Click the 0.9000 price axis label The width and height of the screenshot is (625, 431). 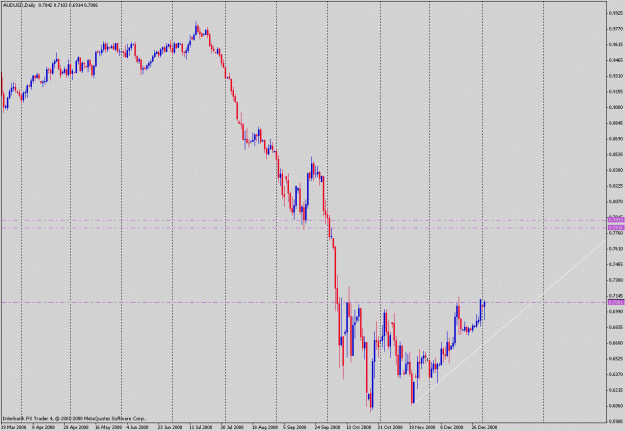[x=616, y=107]
